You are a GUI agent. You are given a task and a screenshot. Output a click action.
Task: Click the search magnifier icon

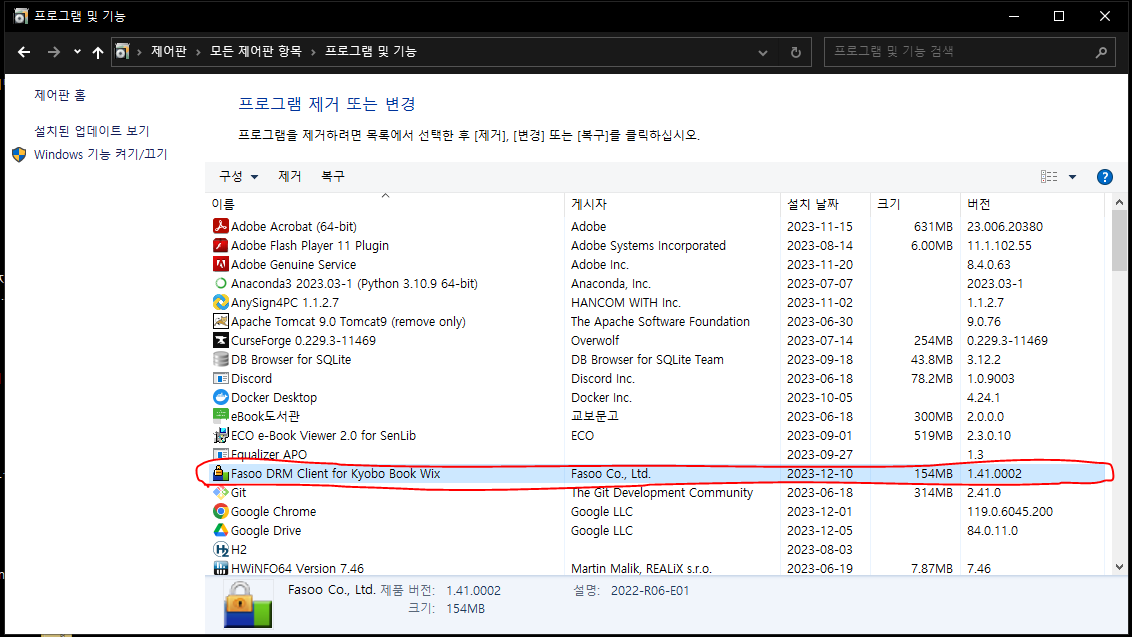pyautogui.click(x=1101, y=52)
